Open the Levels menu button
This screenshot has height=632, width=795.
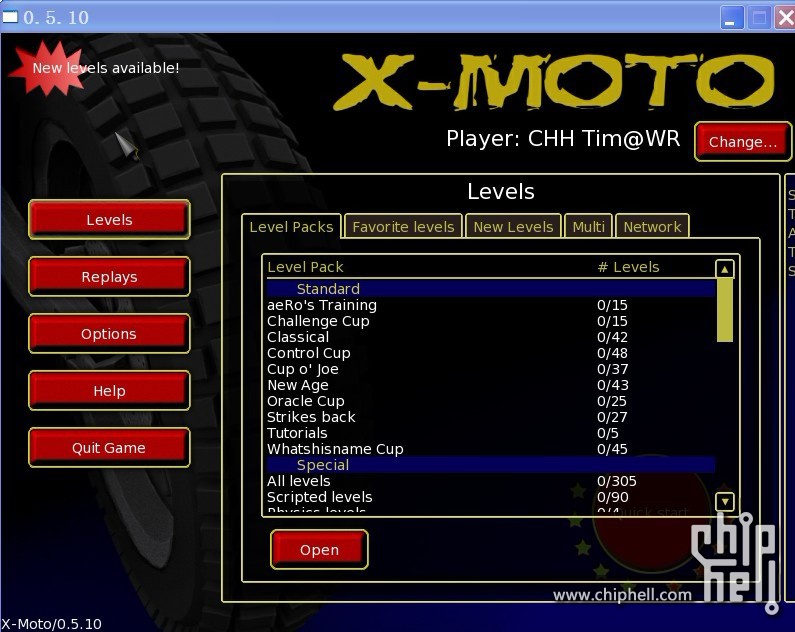[110, 219]
